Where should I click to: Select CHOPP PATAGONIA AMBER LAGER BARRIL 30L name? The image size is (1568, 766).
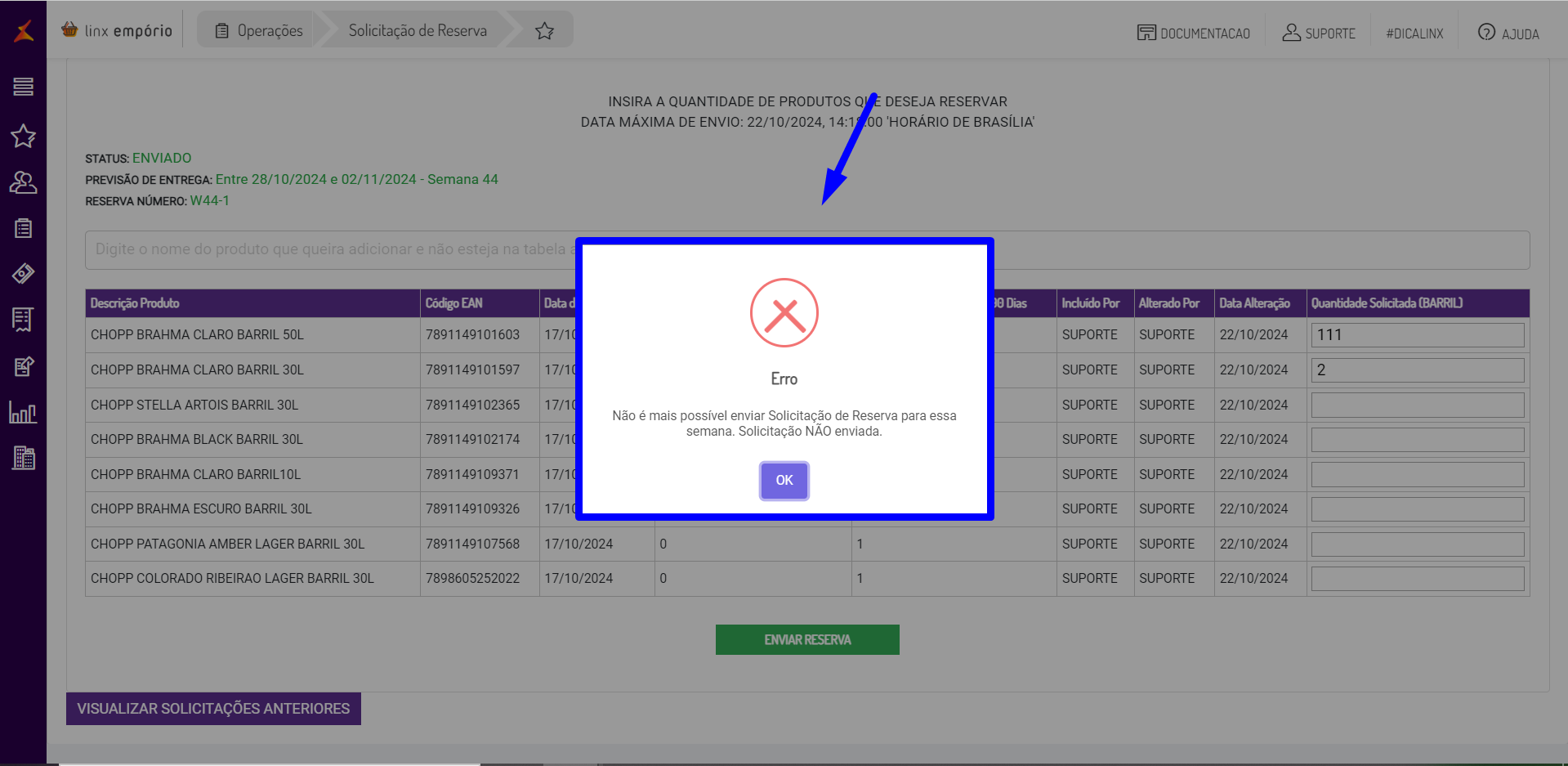coord(228,544)
